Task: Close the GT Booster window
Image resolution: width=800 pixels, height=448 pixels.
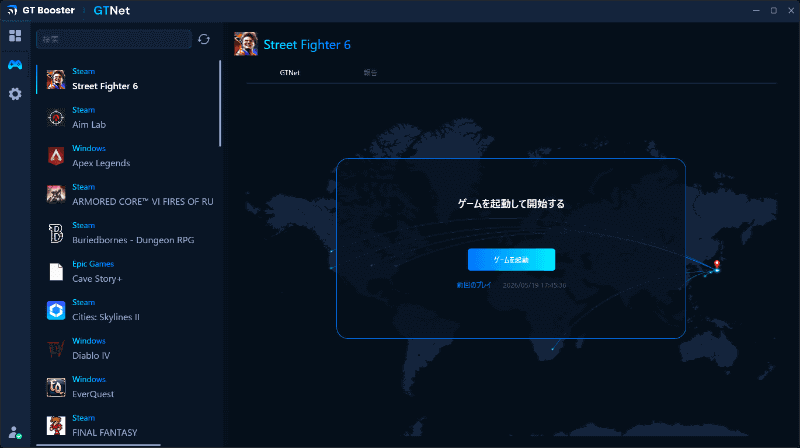Action: tap(791, 10)
